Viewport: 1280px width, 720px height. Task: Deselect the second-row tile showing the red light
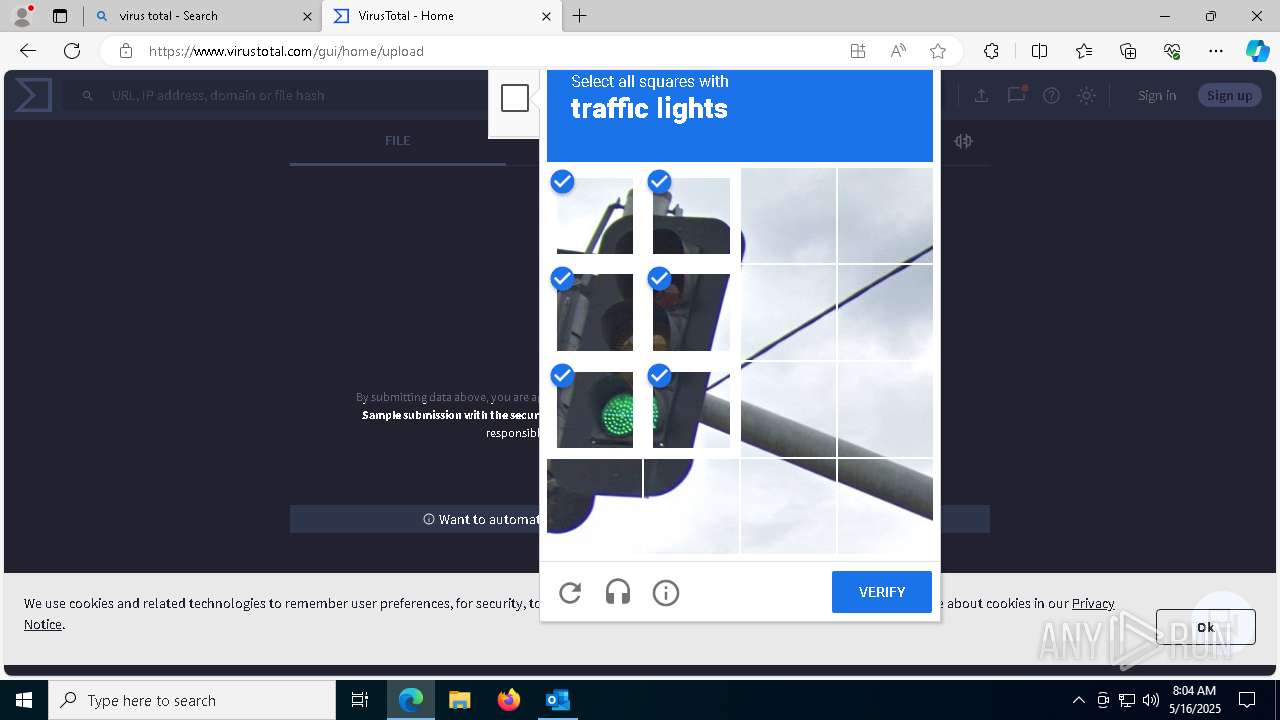click(x=691, y=312)
